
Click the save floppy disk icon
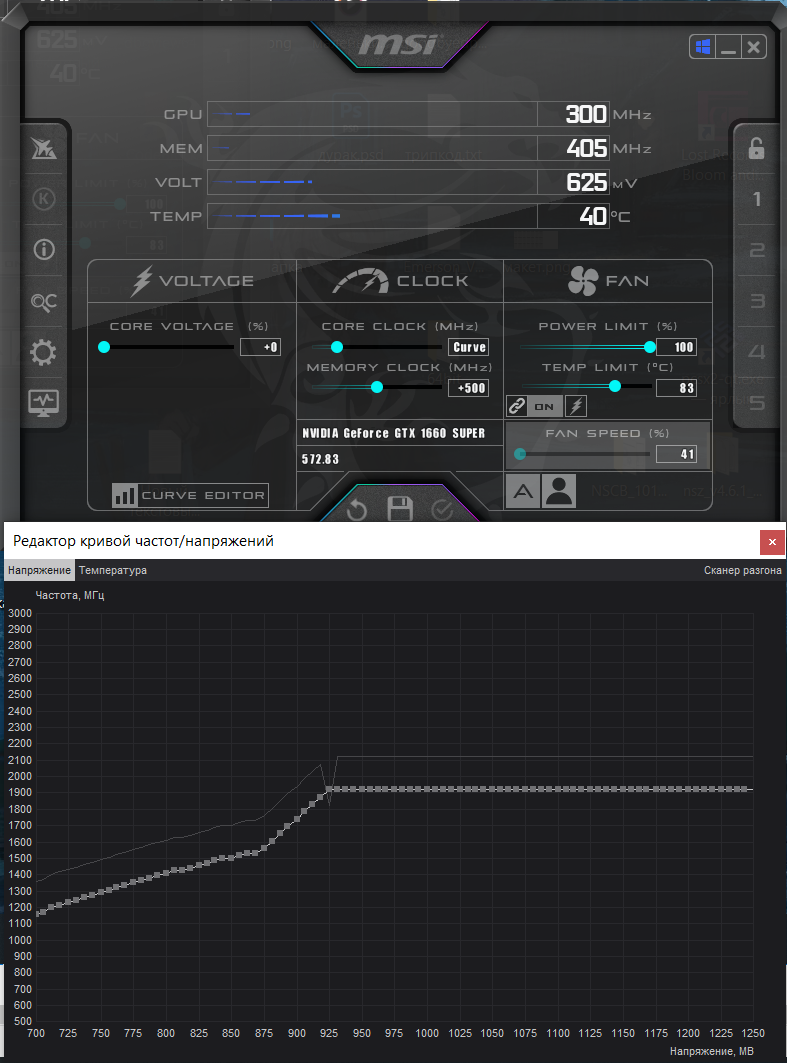(x=400, y=509)
